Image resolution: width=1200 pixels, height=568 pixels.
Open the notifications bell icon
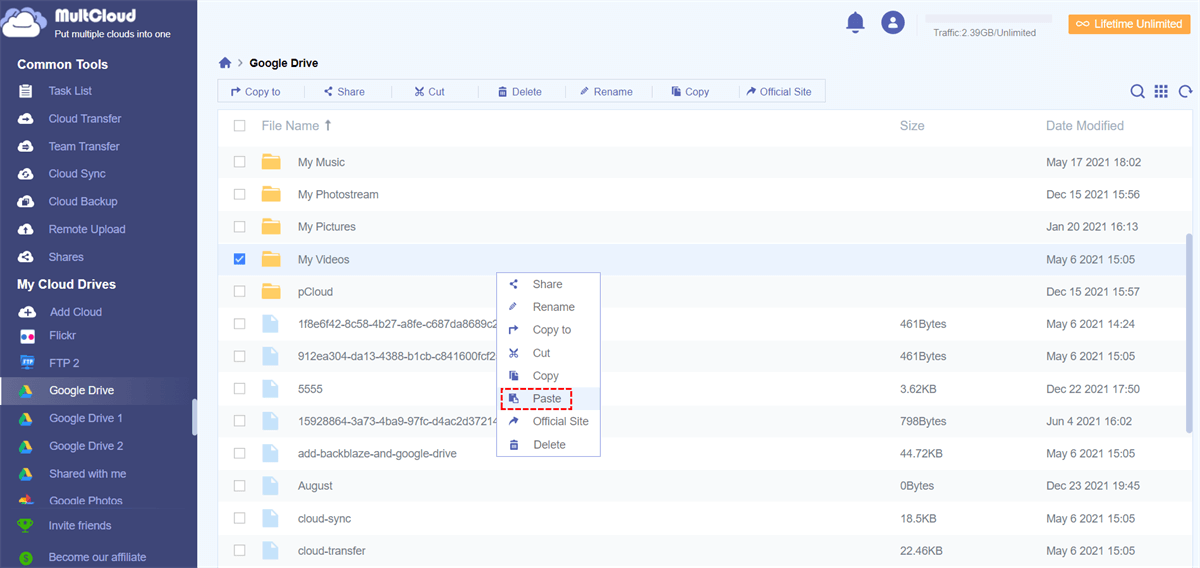coord(855,22)
